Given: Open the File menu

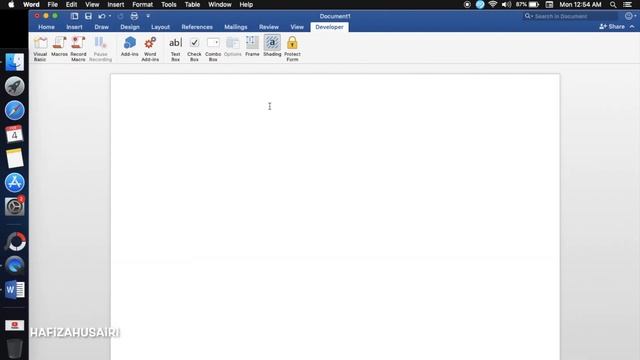Looking at the screenshot, I should (x=53, y=4).
